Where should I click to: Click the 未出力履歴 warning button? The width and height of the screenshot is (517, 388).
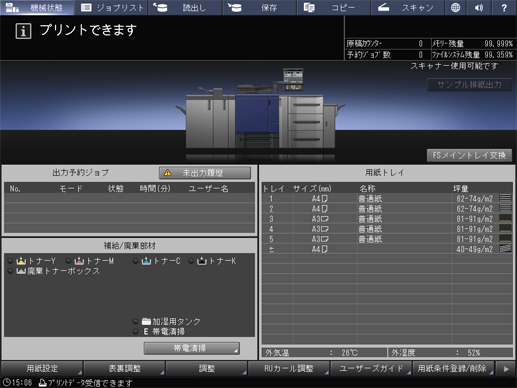(x=205, y=173)
